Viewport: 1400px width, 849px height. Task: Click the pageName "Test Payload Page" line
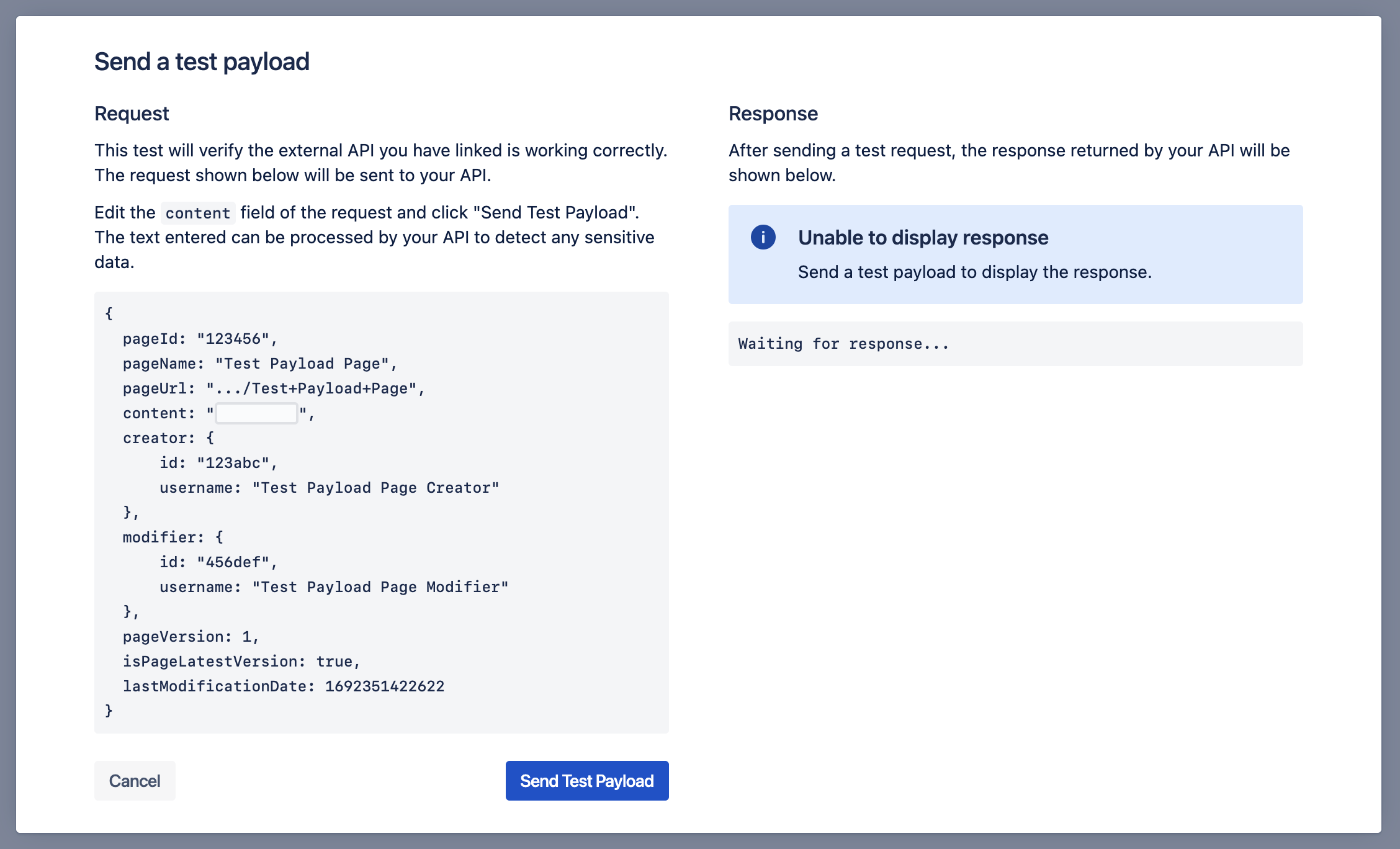click(259, 364)
